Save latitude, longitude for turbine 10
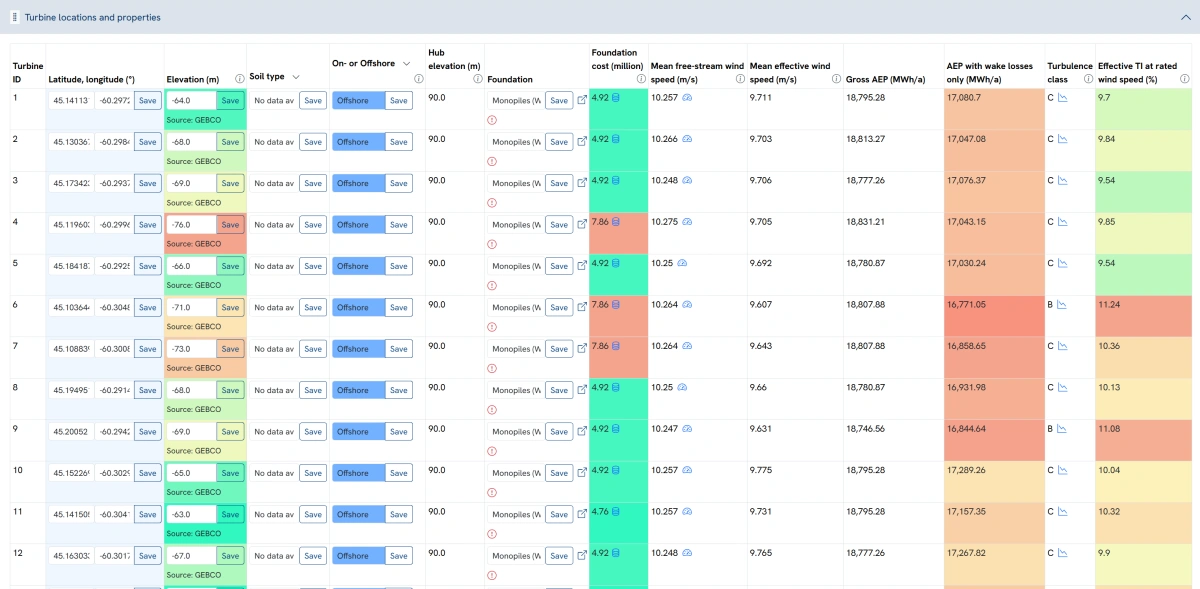This screenshot has width=1200, height=589. [x=147, y=473]
